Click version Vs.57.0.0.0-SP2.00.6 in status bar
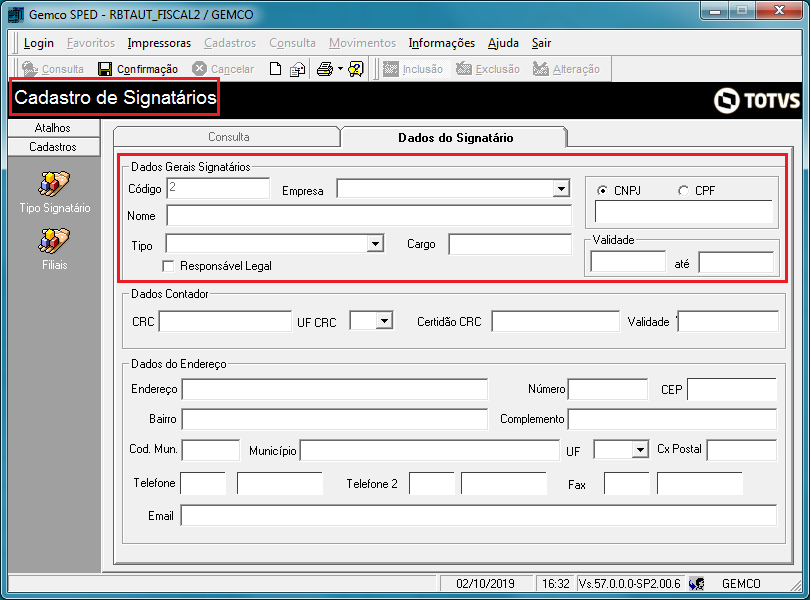 [629, 584]
